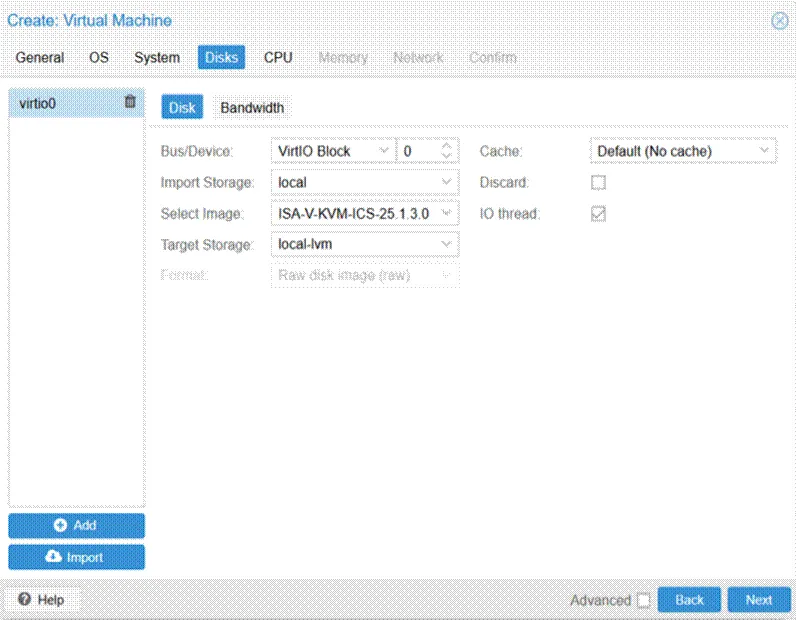Toggle the Discard checkbox

[x=599, y=182]
